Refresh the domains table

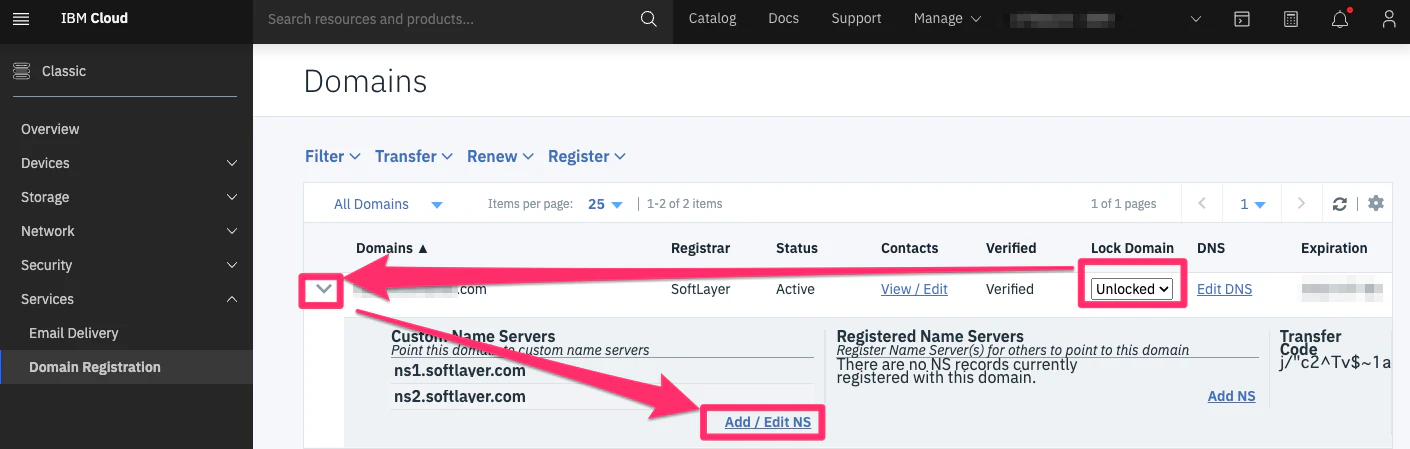coord(1340,204)
